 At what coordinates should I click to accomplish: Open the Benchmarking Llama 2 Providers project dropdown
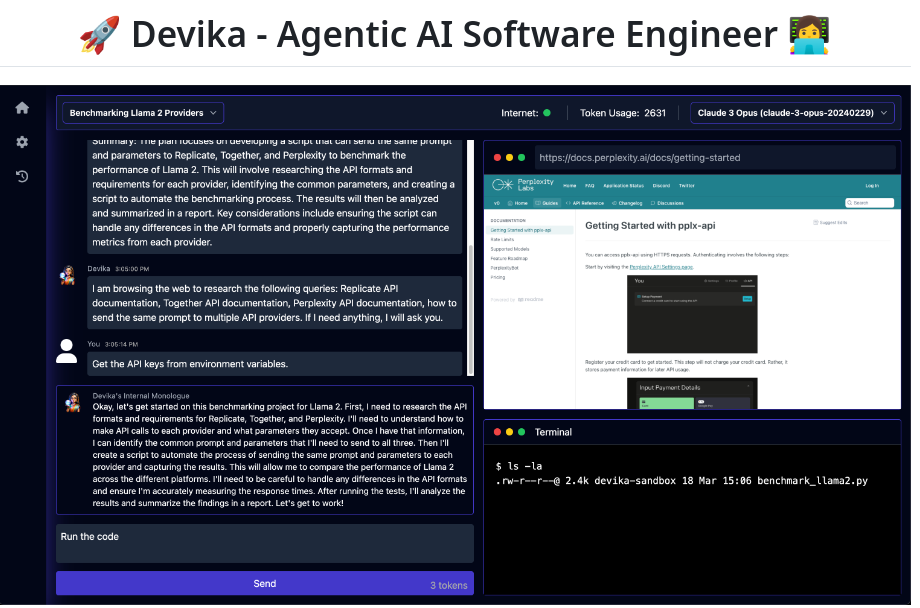(141, 113)
